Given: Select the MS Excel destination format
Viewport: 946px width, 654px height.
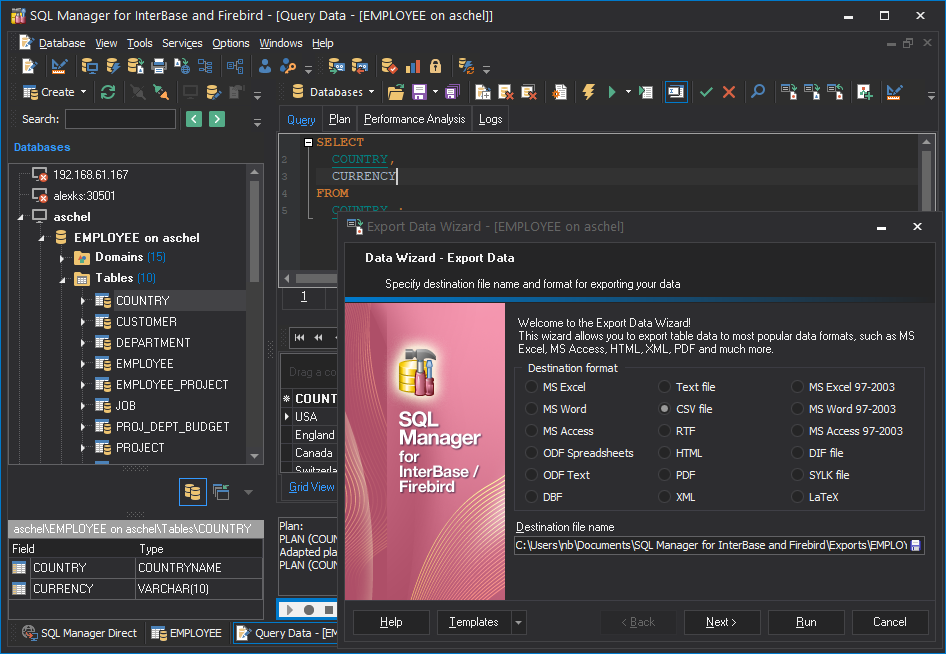Looking at the screenshot, I should [x=533, y=387].
